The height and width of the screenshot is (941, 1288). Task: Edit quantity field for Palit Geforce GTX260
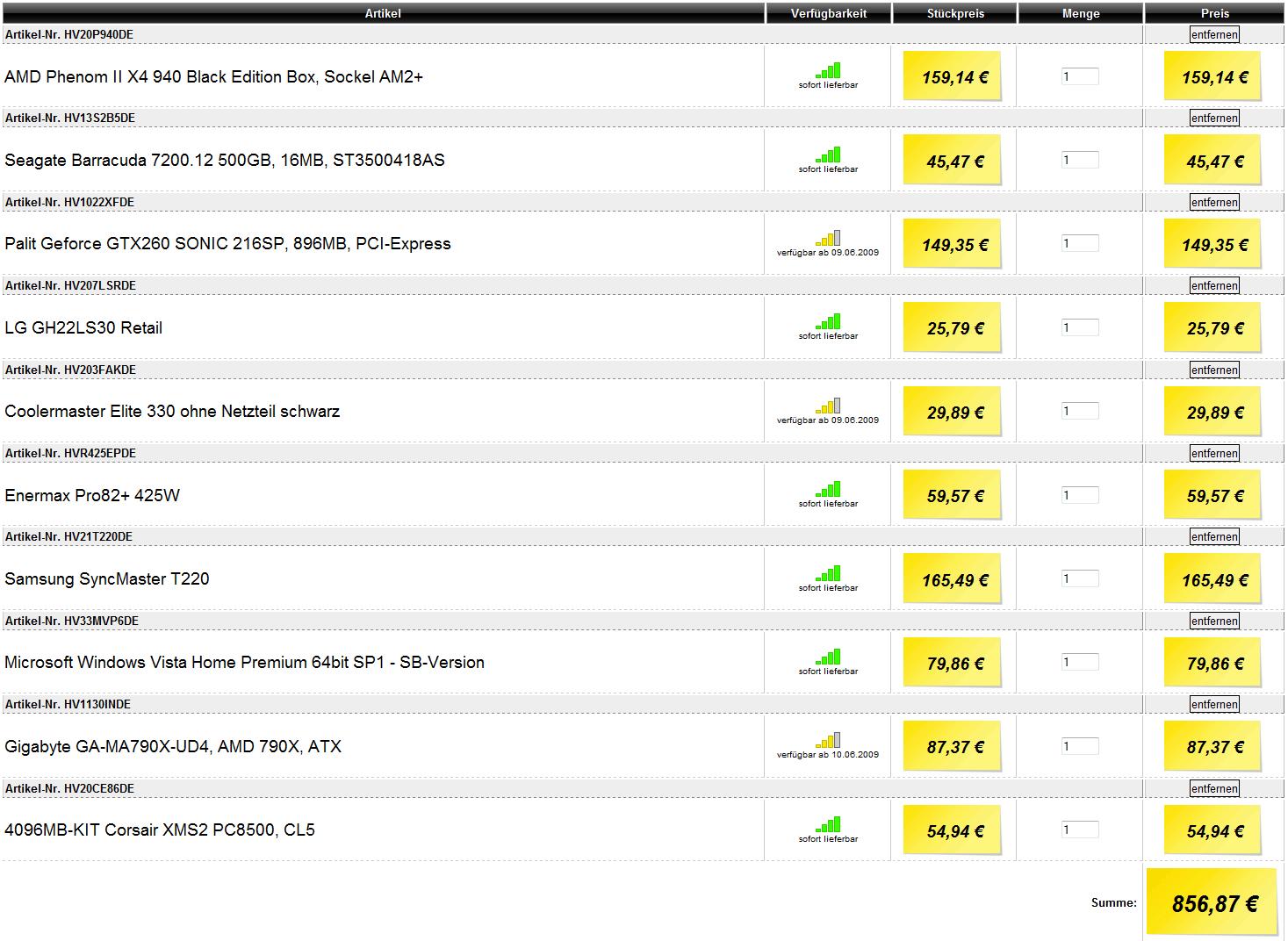tap(1080, 243)
